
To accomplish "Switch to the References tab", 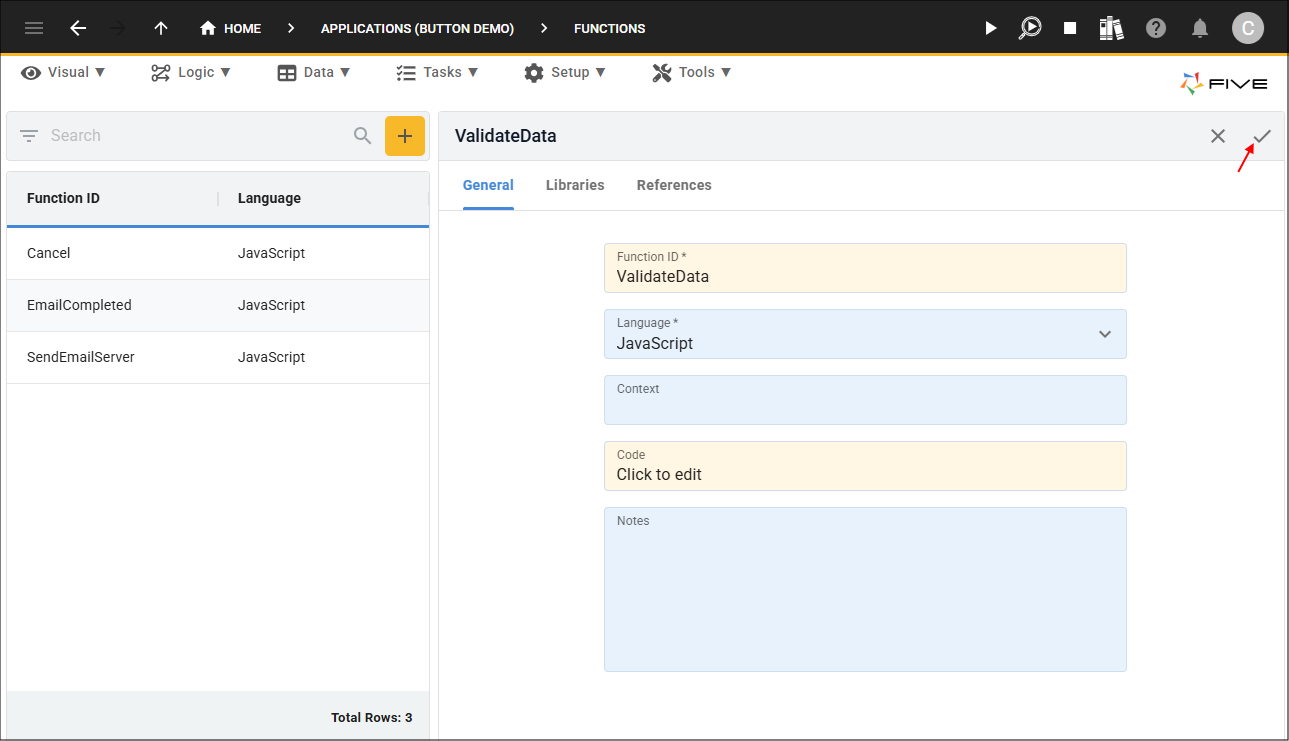I will (x=674, y=185).
